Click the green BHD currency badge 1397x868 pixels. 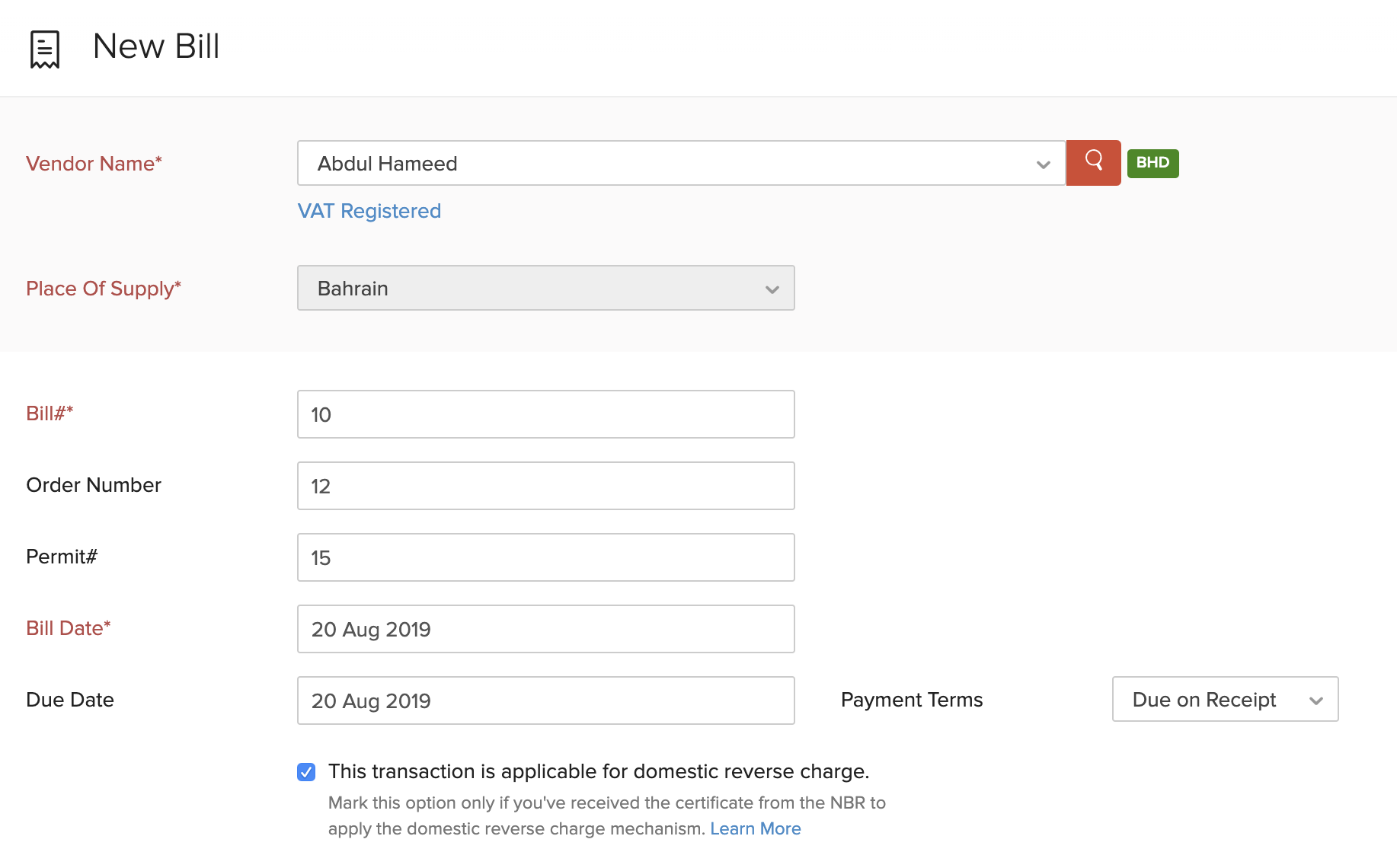tap(1152, 163)
